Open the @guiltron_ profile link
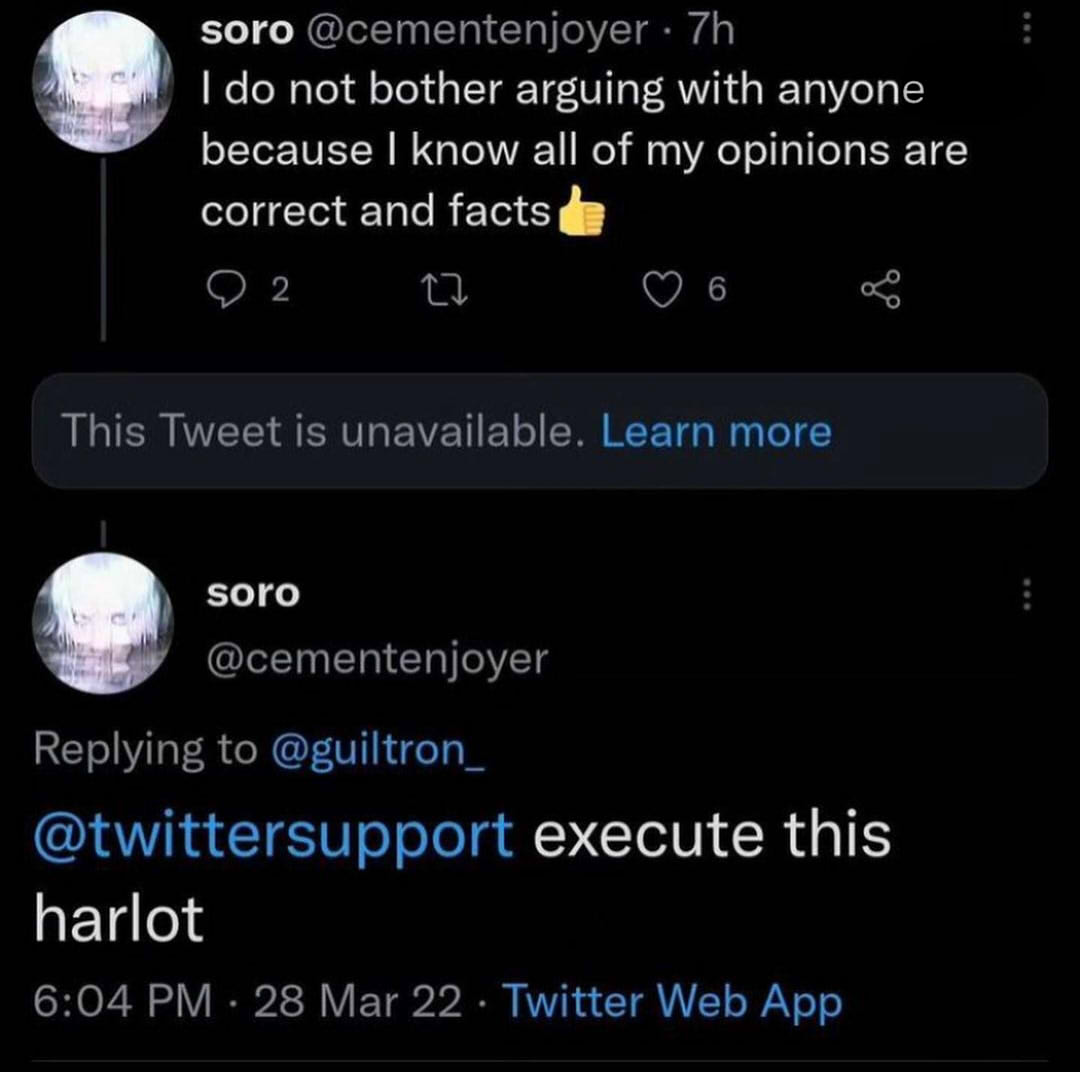 click(x=378, y=749)
